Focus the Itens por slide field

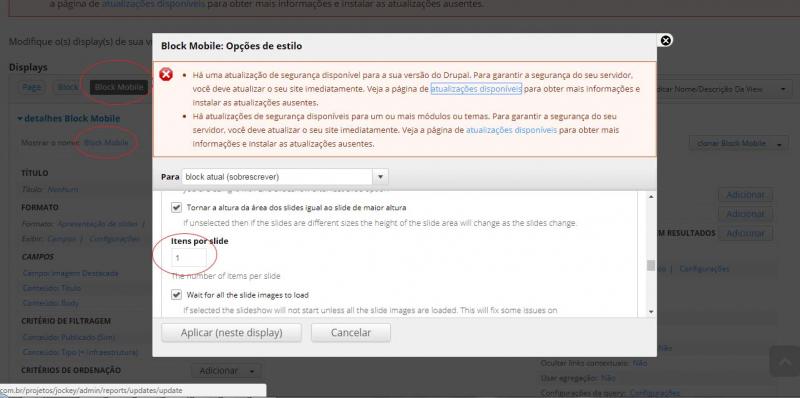click(189, 258)
